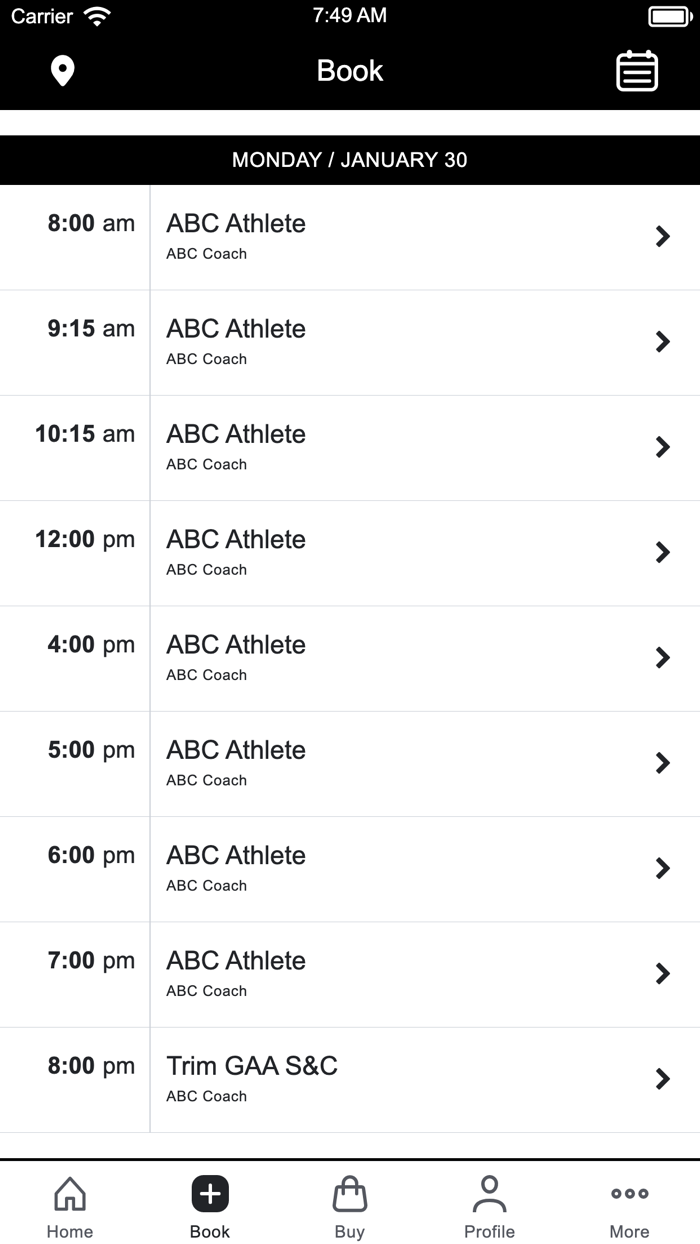The image size is (700, 1244).
Task: Tap ABC Coach under the 10:15 am slot
Action: pos(206,464)
